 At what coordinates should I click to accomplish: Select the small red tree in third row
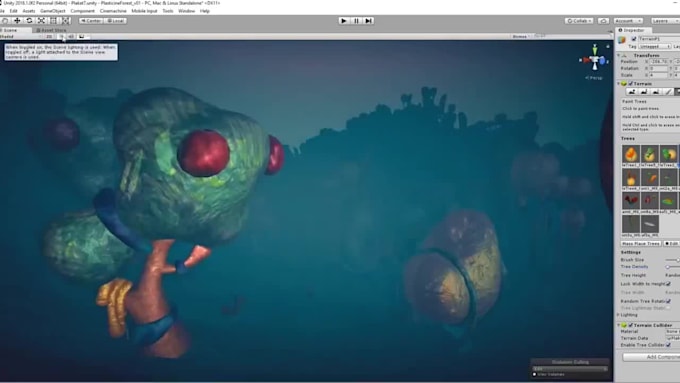[649, 201]
